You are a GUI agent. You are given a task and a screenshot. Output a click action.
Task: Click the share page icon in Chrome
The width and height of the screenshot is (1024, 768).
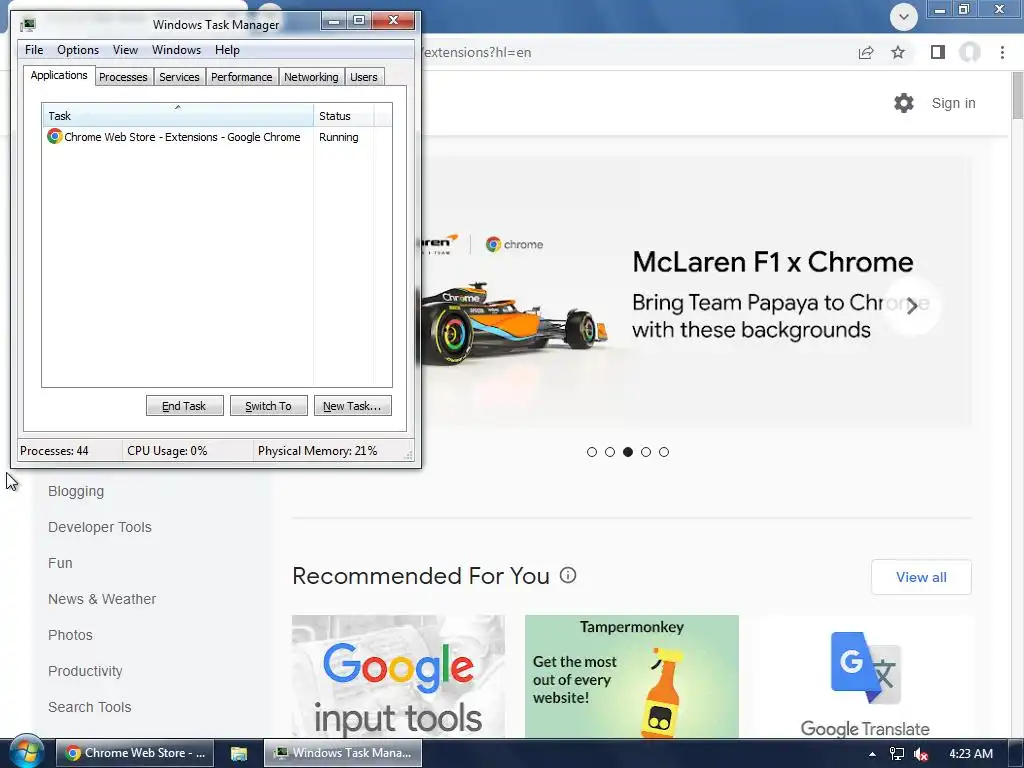coord(866,52)
